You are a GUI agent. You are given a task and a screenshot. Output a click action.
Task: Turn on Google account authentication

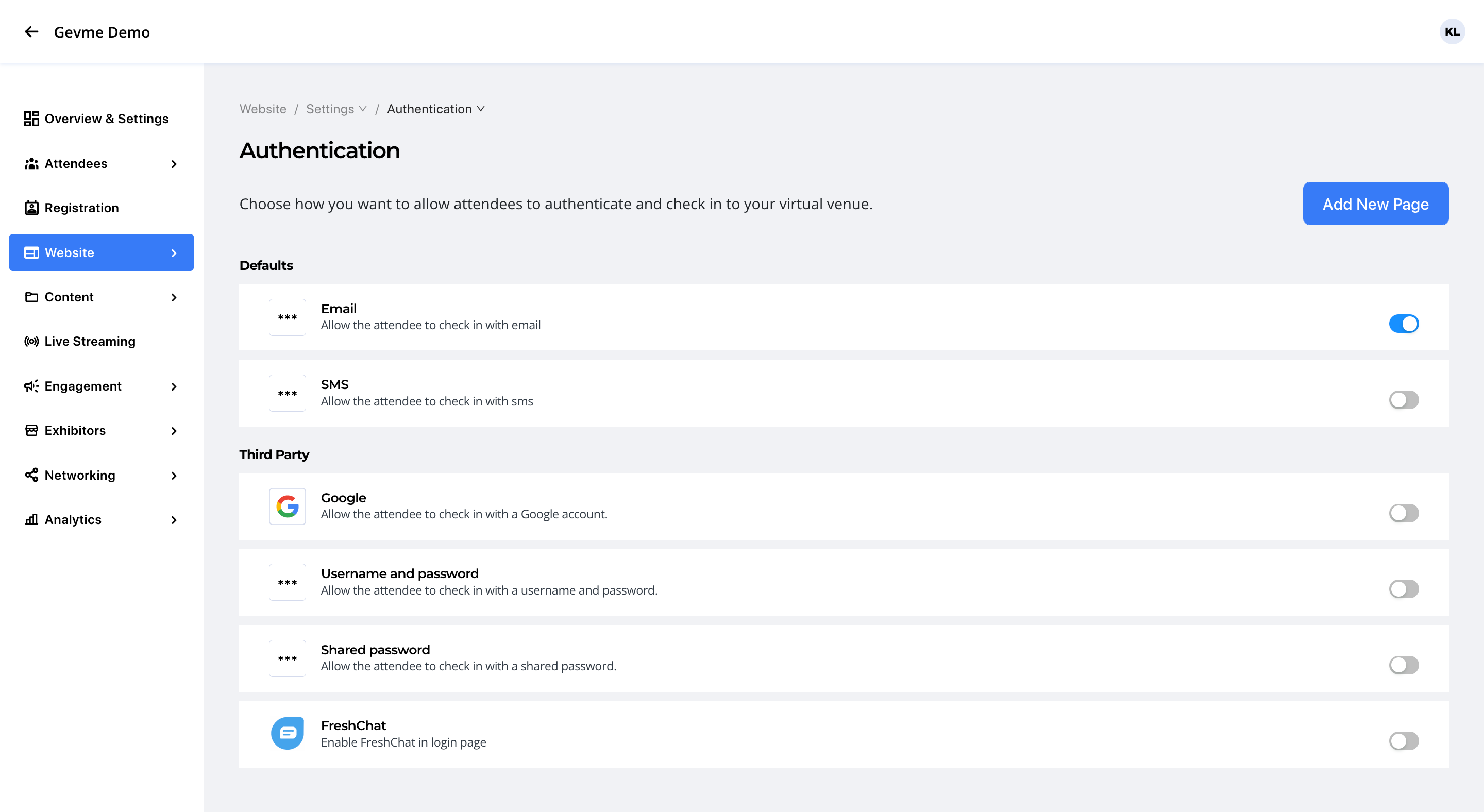[x=1403, y=513]
